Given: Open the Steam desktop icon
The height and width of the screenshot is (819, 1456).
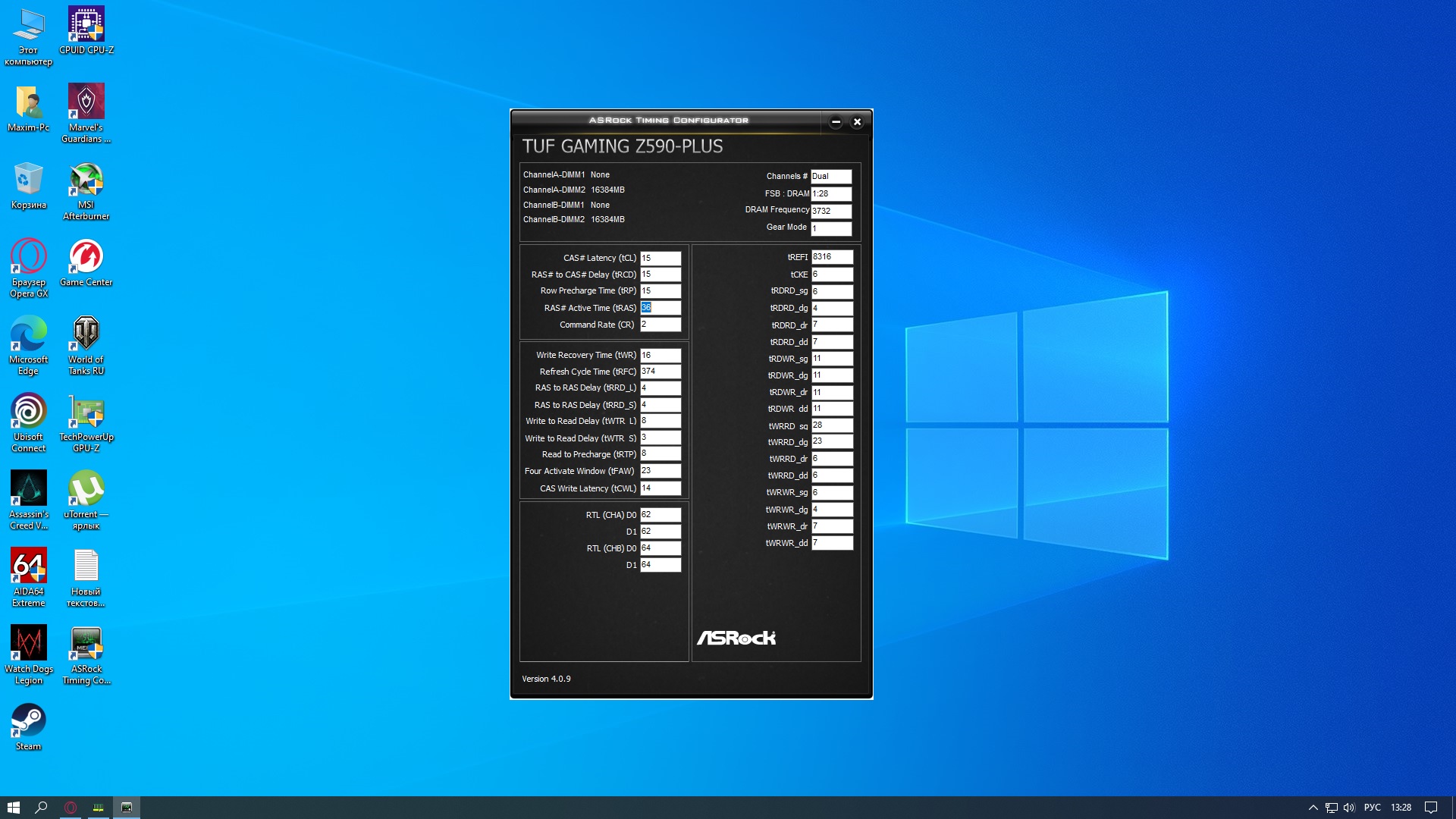Looking at the screenshot, I should [28, 721].
